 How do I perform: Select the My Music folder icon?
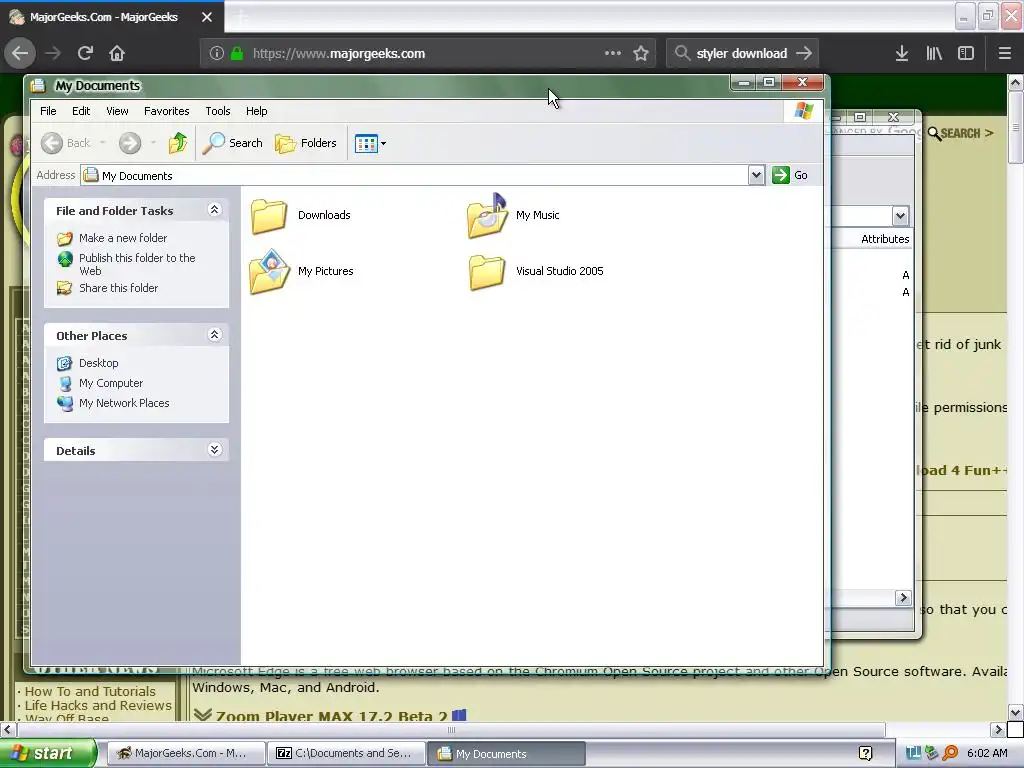[x=487, y=216]
